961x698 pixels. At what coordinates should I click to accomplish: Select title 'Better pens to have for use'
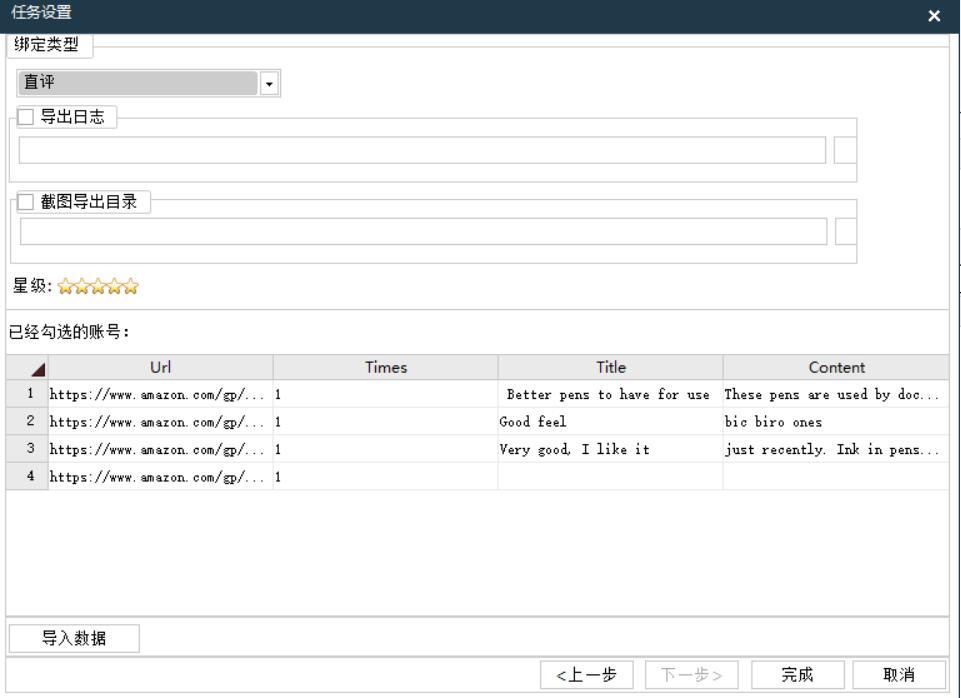608,395
